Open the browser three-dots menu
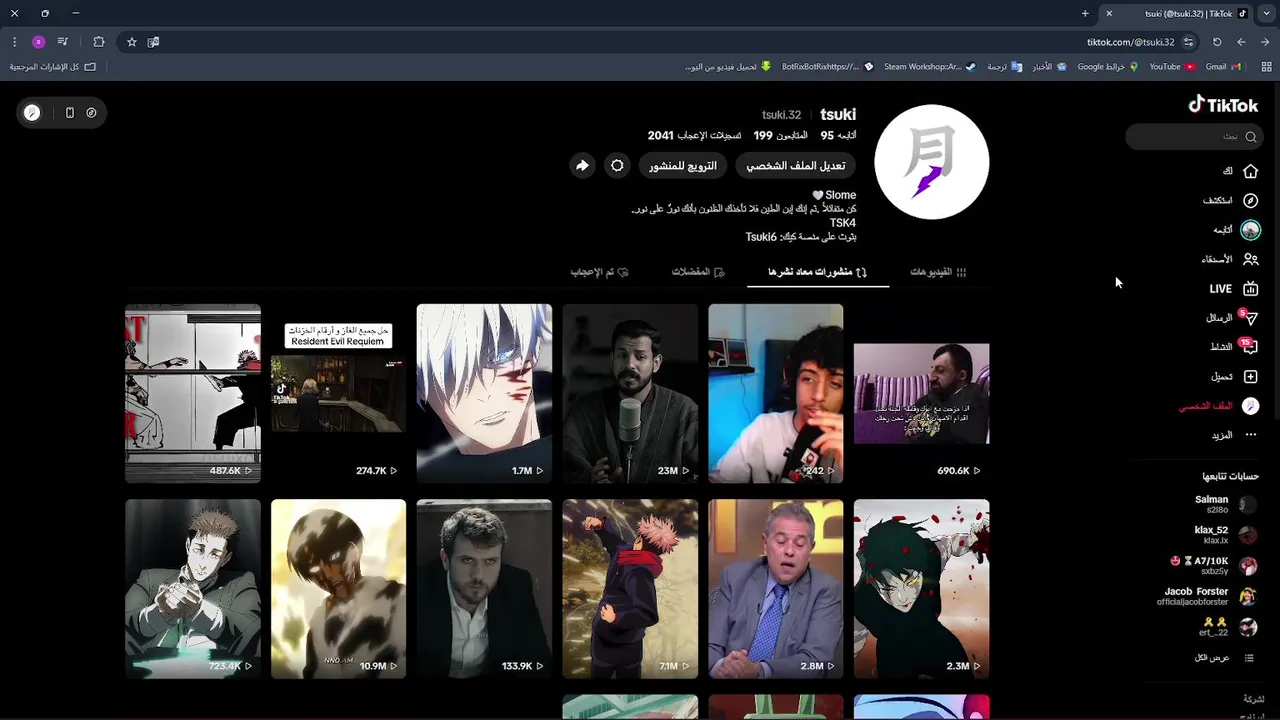 [14, 42]
